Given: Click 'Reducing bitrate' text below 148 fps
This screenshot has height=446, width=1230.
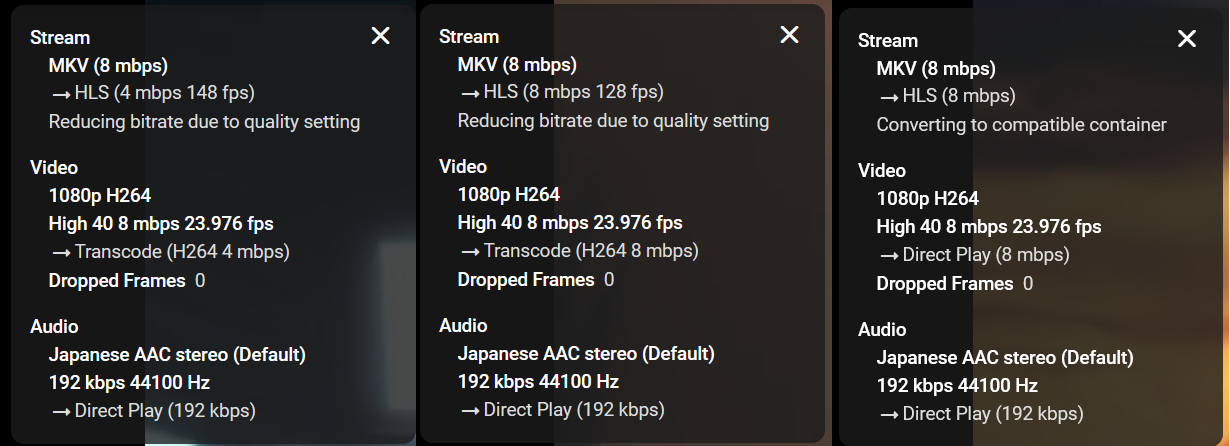Looking at the screenshot, I should point(205,122).
